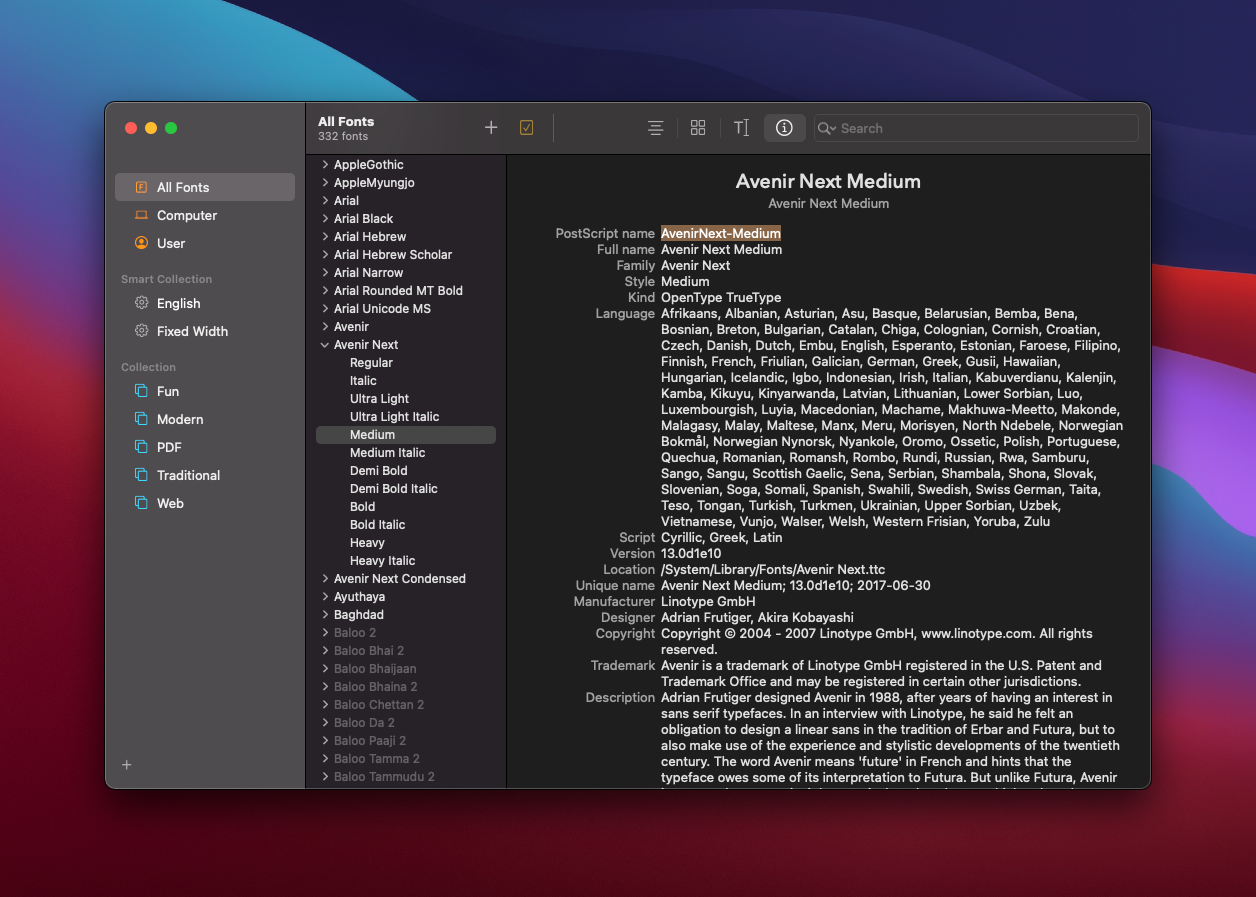Select the Ultra Light style
The width and height of the screenshot is (1256, 897).
379,399
